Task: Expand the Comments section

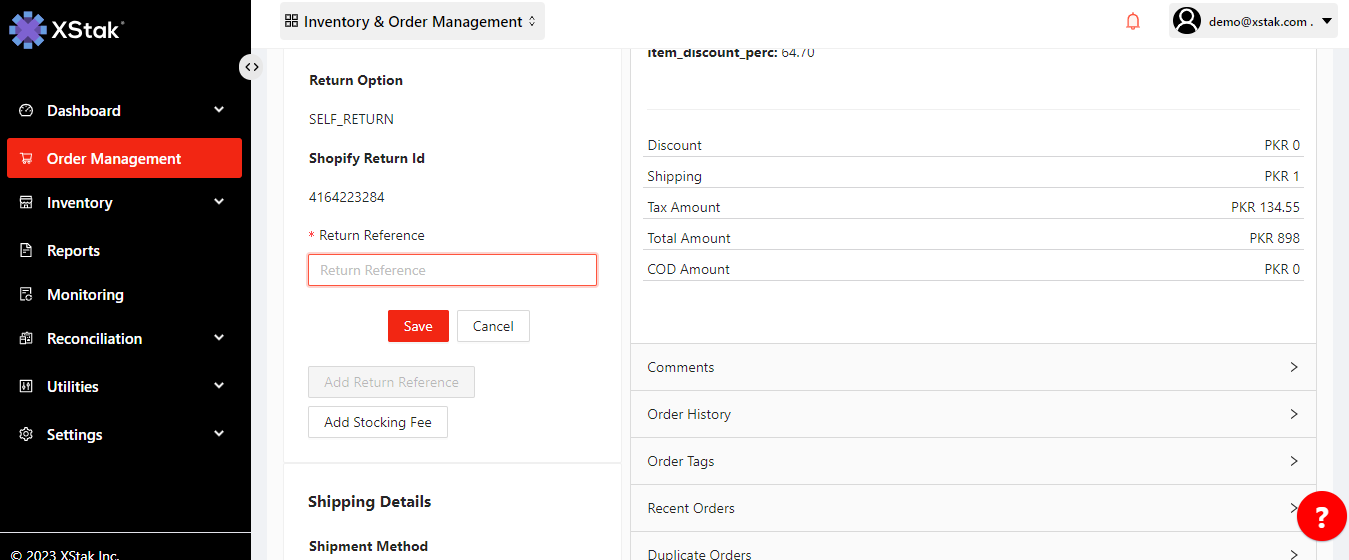Action: click(x=973, y=367)
